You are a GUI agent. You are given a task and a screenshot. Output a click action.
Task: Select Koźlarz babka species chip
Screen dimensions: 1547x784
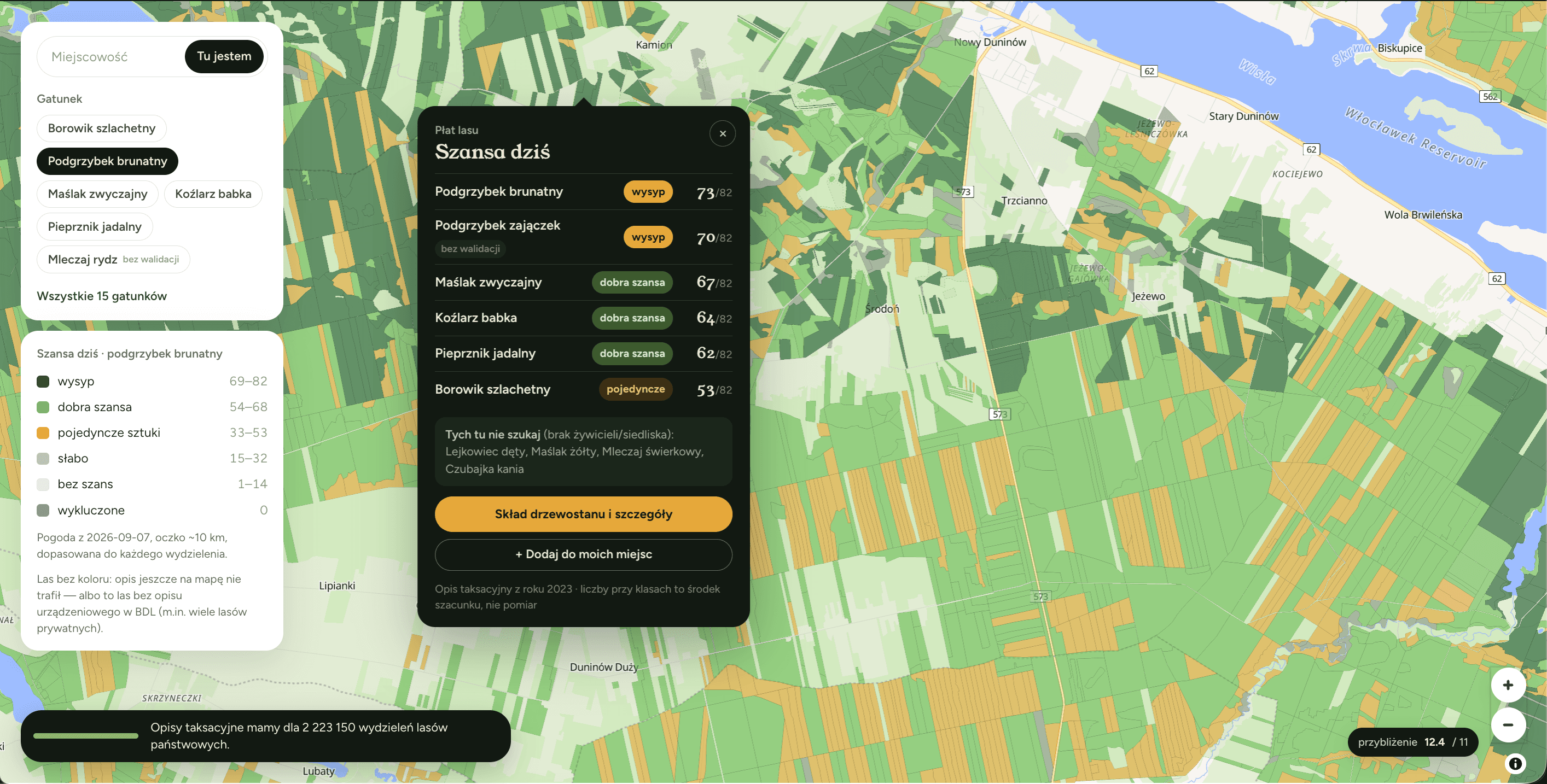click(213, 194)
